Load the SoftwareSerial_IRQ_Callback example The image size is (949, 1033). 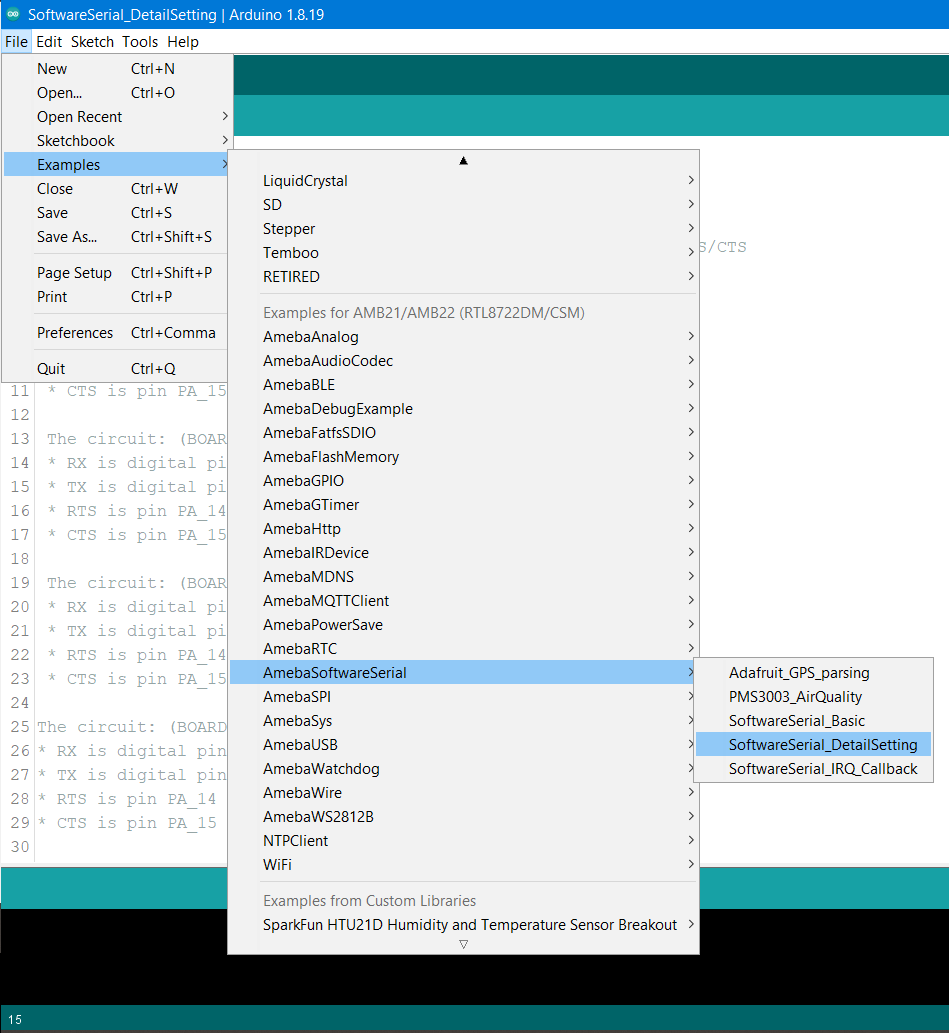tap(814, 769)
